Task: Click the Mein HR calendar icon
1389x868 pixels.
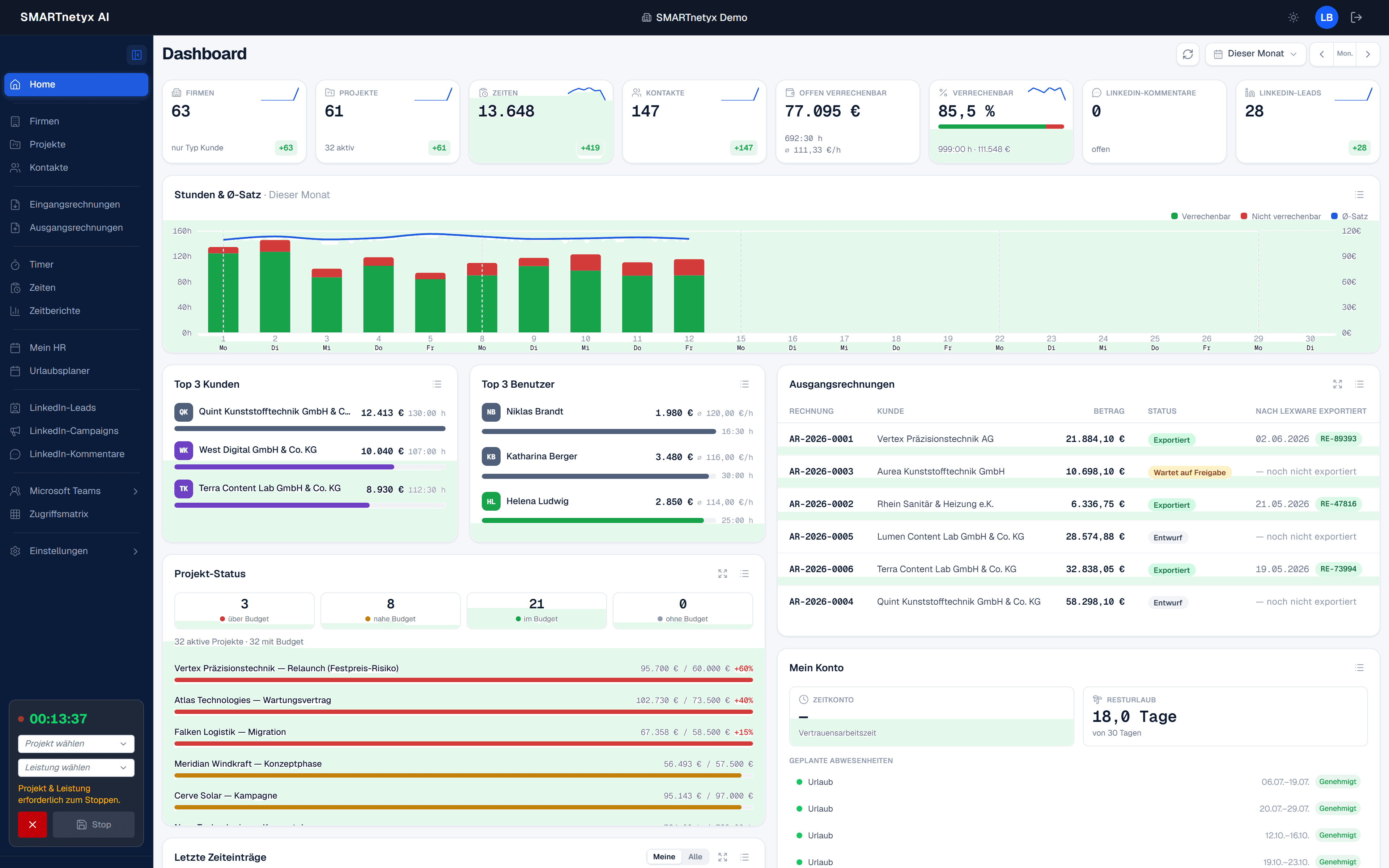Action: point(16,348)
